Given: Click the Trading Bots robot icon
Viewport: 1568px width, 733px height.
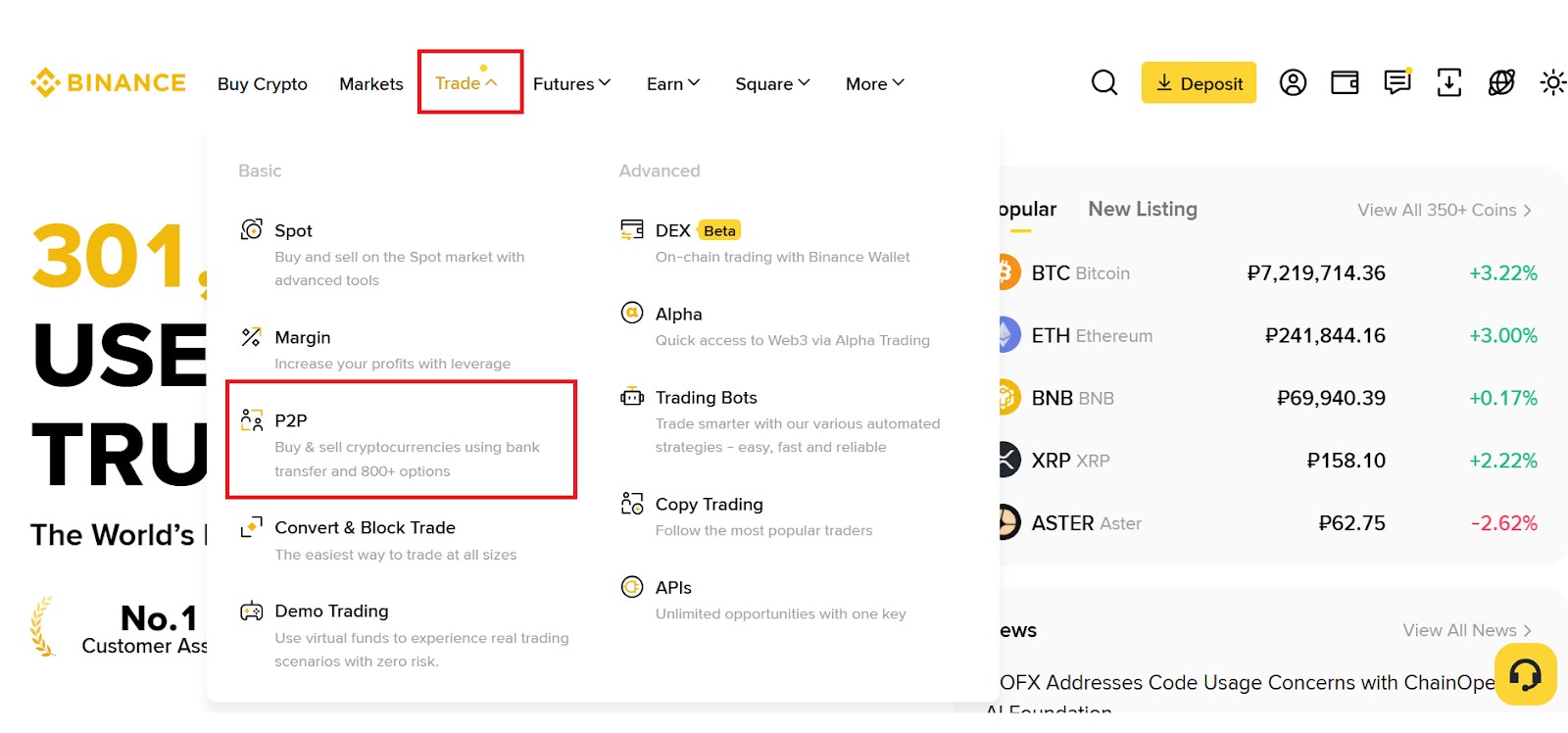Looking at the screenshot, I should tap(632, 397).
